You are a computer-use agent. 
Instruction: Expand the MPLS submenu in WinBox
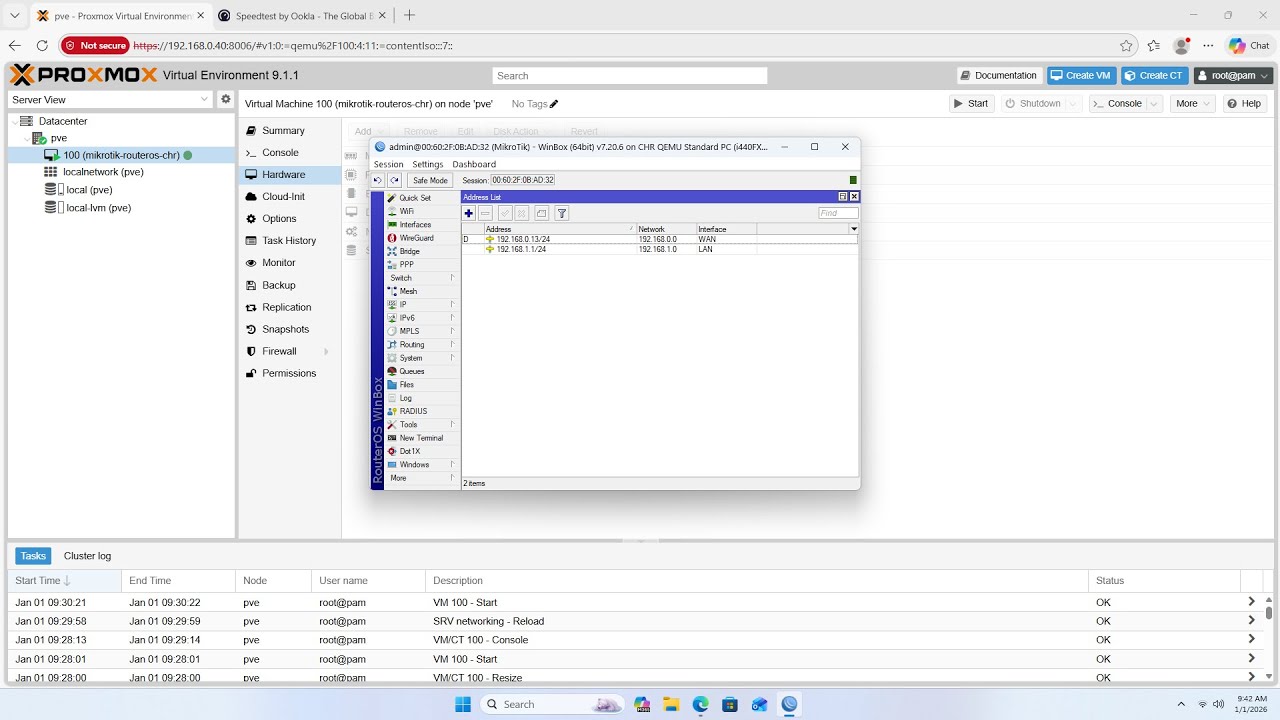tap(422, 331)
